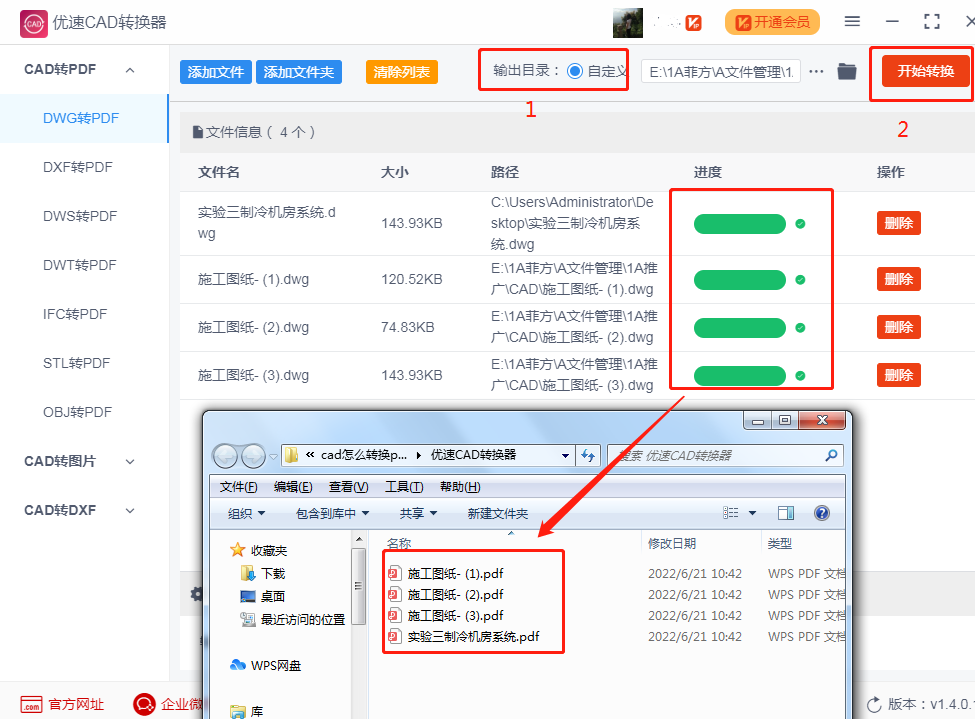Click the version refresh icon

[874, 705]
